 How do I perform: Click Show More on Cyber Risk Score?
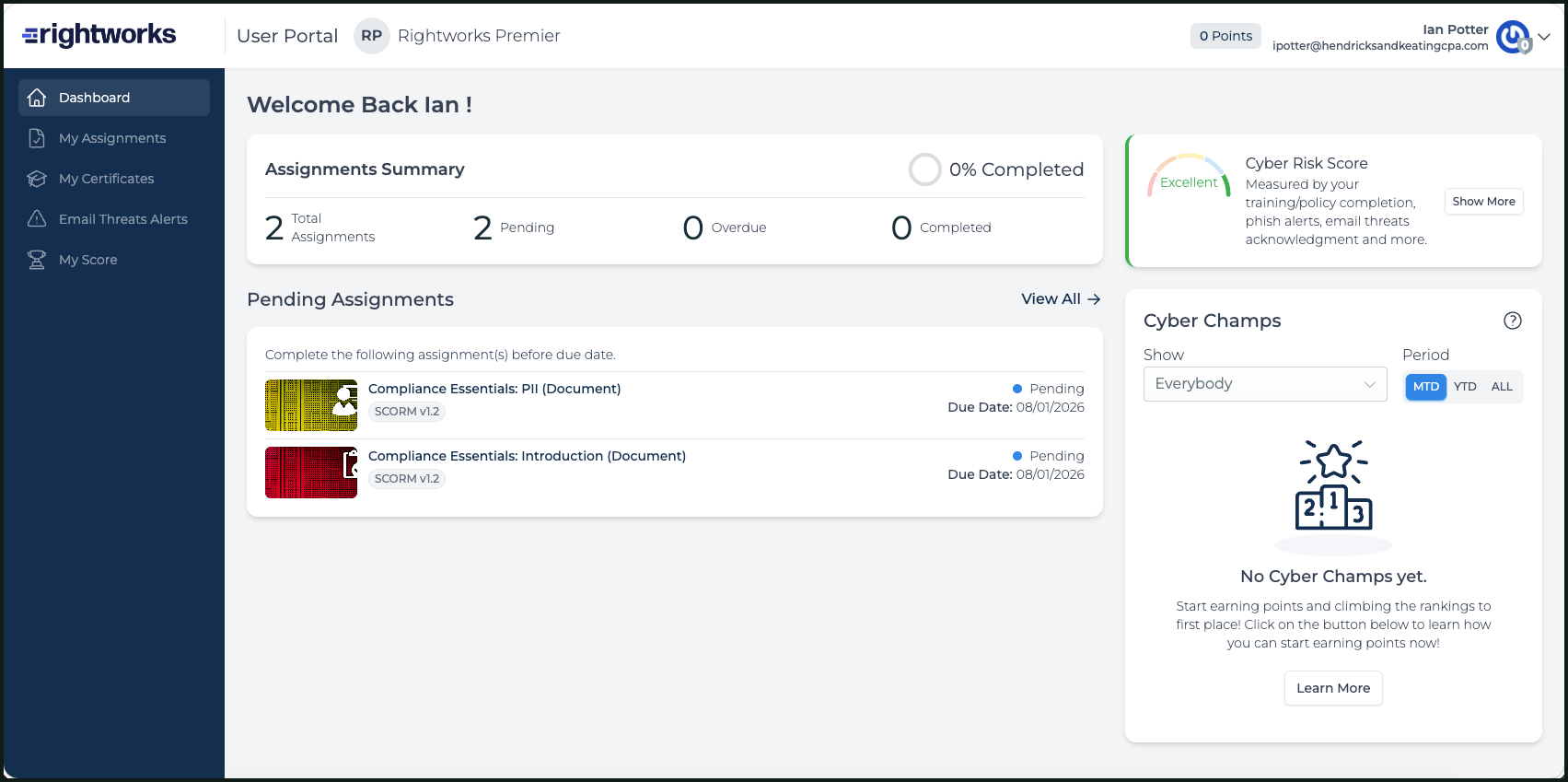click(1483, 202)
